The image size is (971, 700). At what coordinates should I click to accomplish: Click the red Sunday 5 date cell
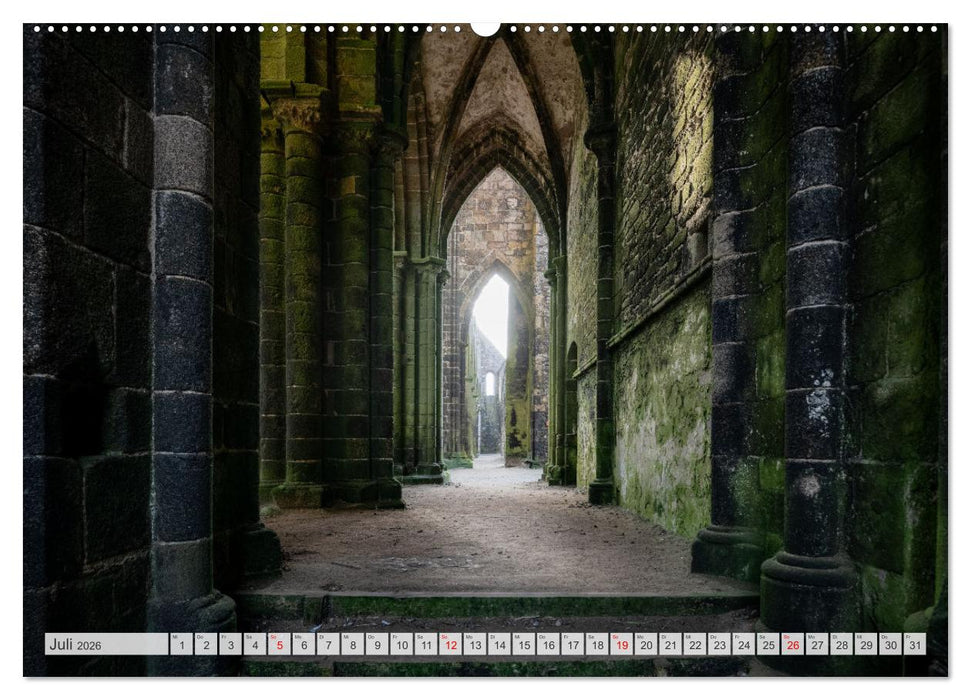click(279, 643)
